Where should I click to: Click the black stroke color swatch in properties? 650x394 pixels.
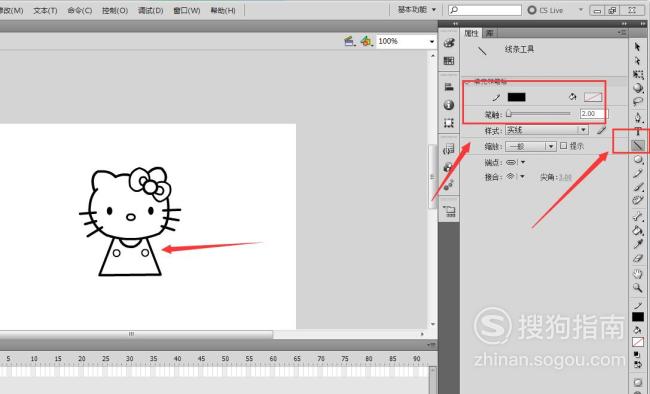click(517, 97)
